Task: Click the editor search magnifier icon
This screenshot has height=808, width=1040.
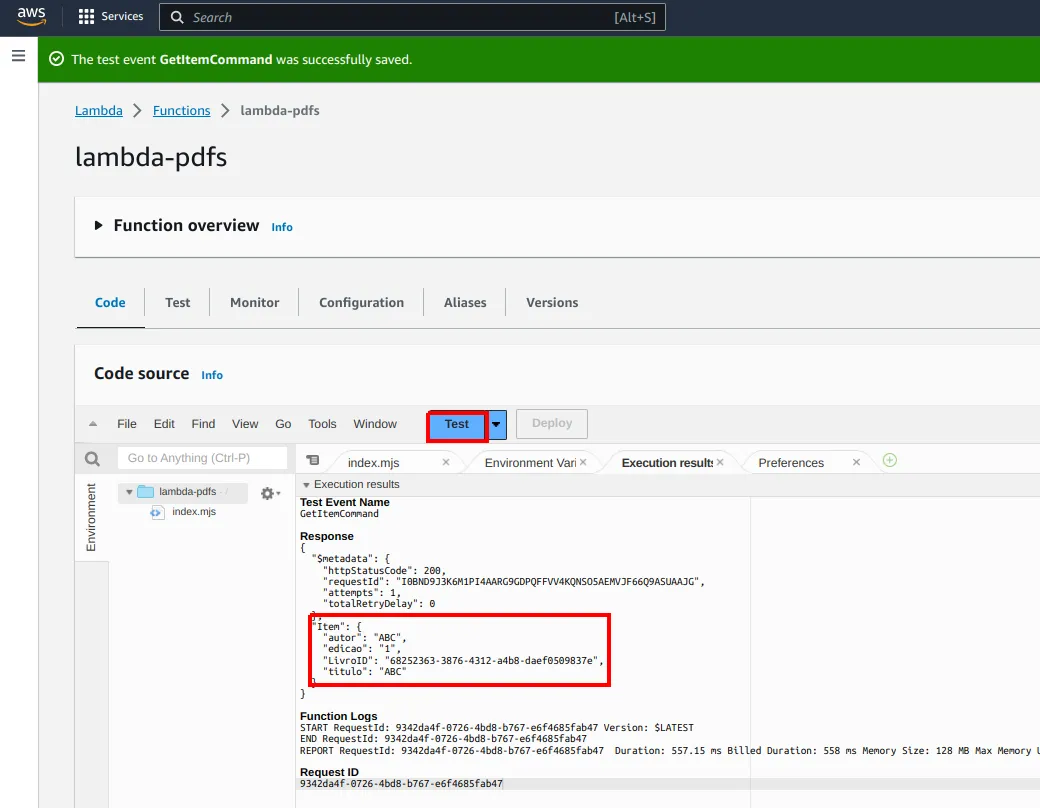Action: point(92,458)
